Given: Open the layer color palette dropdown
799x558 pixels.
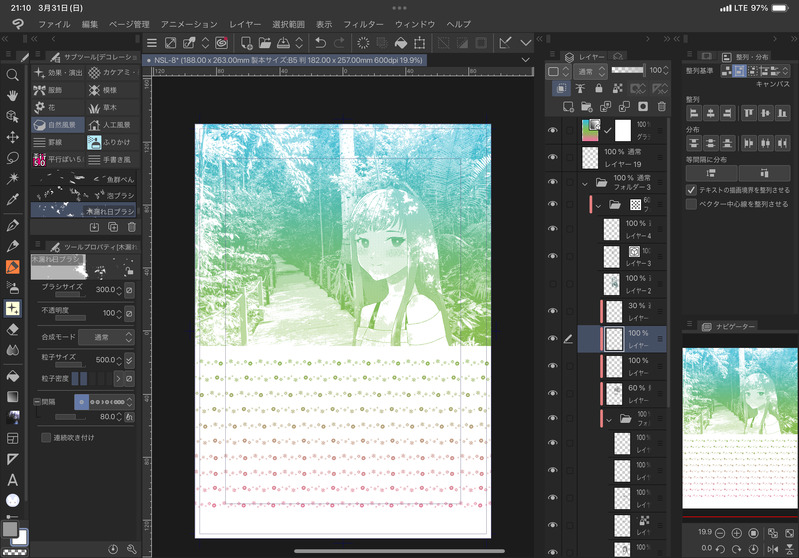Looking at the screenshot, I should tap(557, 71).
